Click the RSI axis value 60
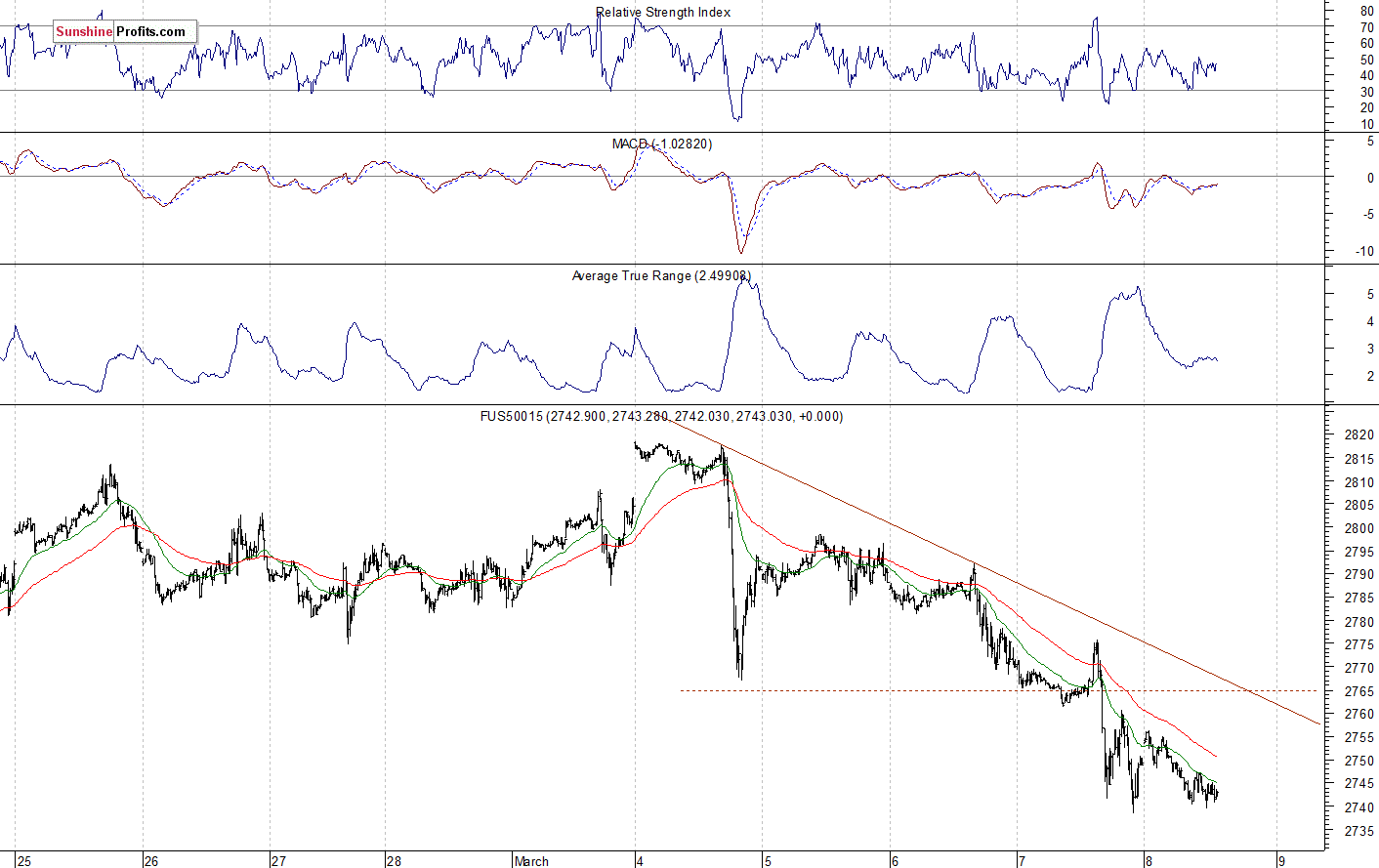1379x868 pixels. pyautogui.click(x=1366, y=44)
